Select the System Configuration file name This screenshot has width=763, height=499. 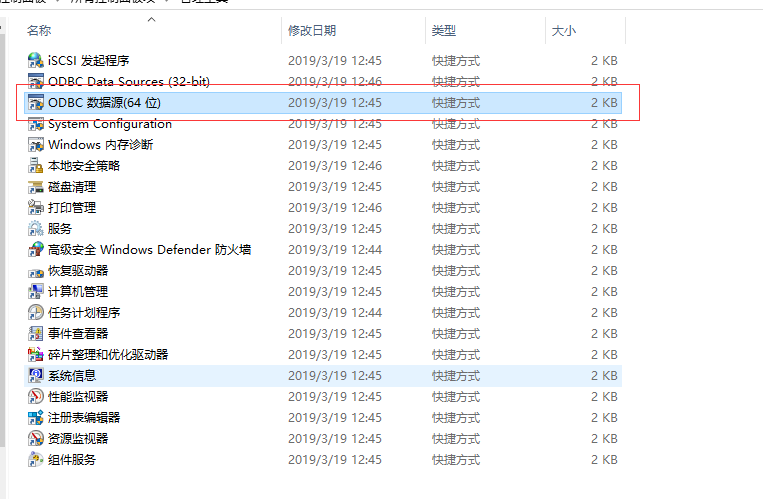click(110, 124)
